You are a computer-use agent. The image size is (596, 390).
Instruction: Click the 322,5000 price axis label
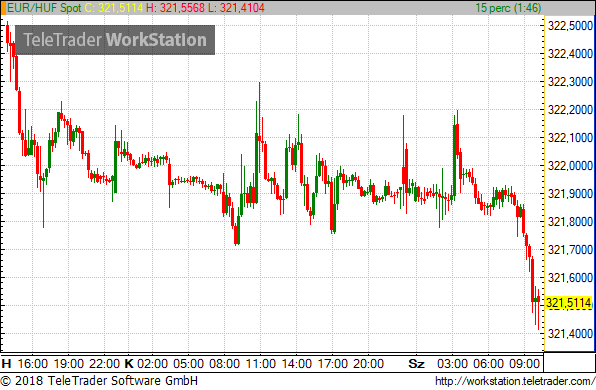(x=570, y=26)
